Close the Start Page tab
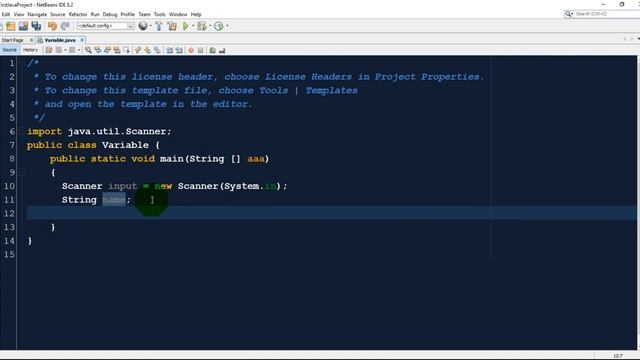The image size is (640, 360). click(31, 40)
